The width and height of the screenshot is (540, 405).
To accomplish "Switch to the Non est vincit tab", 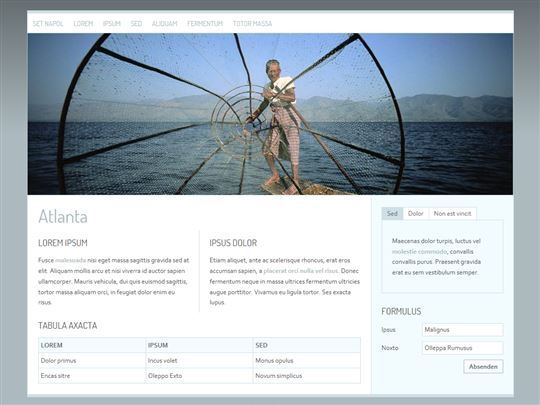I will [453, 214].
